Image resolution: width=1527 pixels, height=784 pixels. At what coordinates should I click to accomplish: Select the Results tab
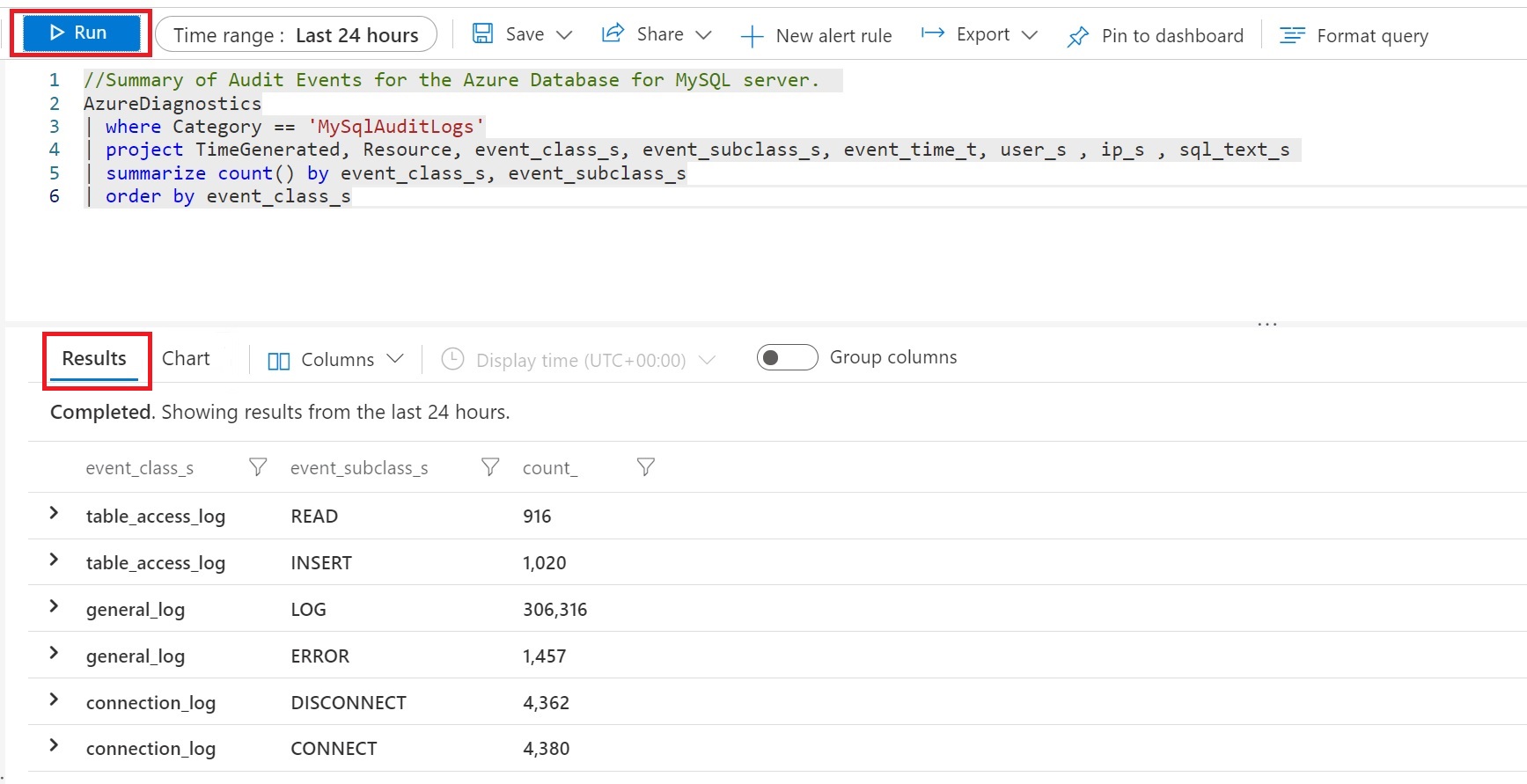pyautogui.click(x=94, y=358)
